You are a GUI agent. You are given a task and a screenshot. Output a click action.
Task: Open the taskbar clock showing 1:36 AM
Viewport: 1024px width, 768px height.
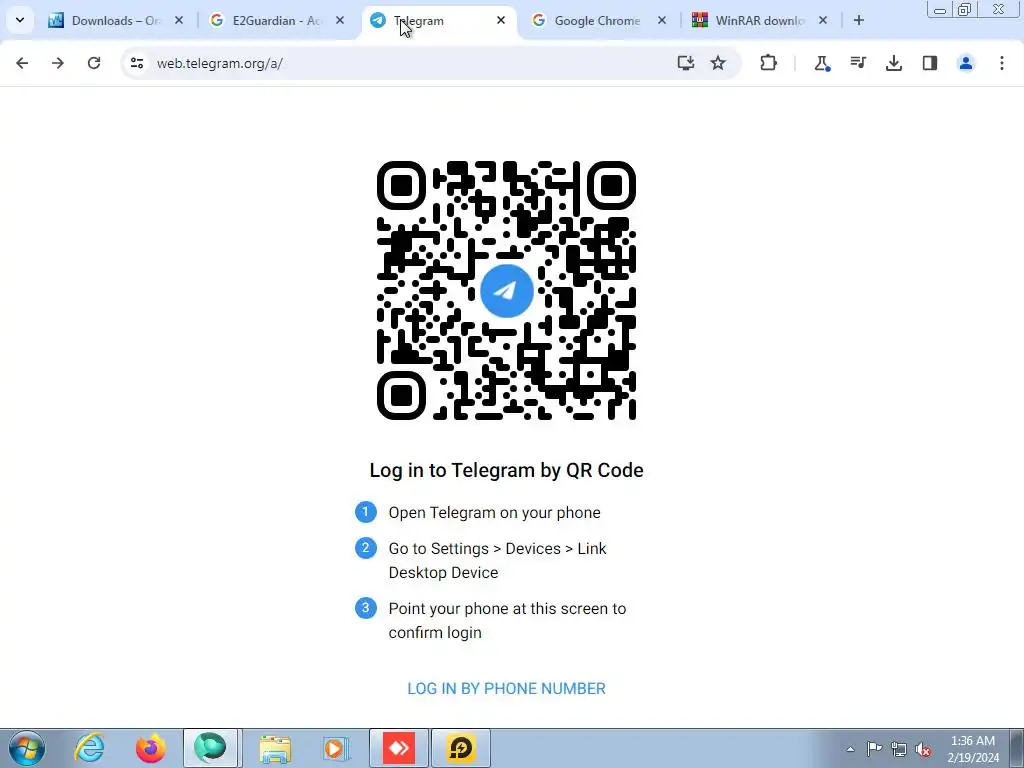coord(973,749)
